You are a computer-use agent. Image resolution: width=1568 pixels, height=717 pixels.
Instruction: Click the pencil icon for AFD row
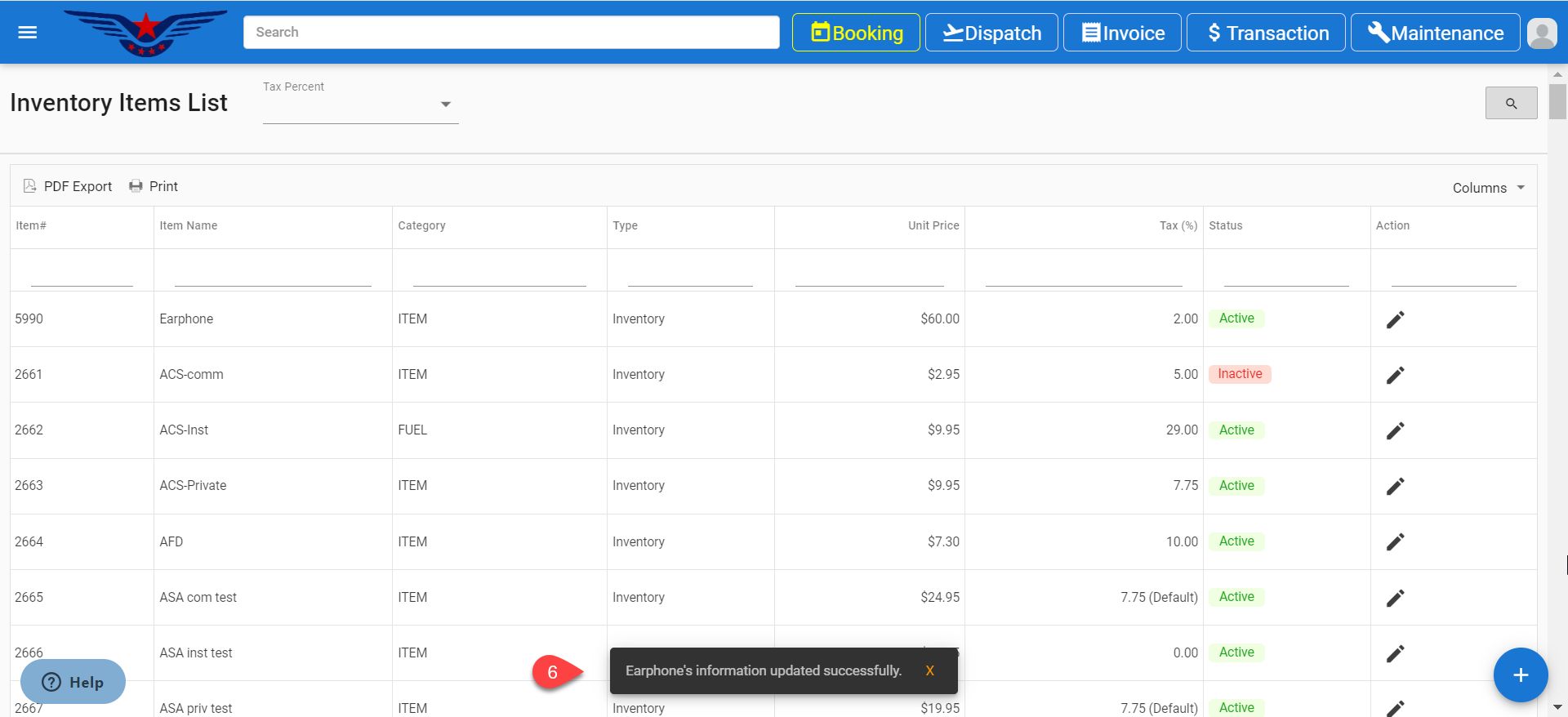[x=1395, y=542]
